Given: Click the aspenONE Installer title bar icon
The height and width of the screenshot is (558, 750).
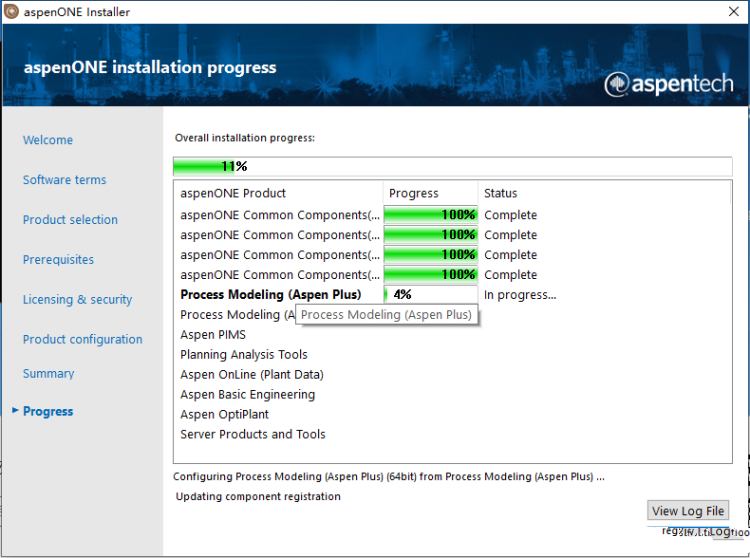Looking at the screenshot, I should coord(11,11).
